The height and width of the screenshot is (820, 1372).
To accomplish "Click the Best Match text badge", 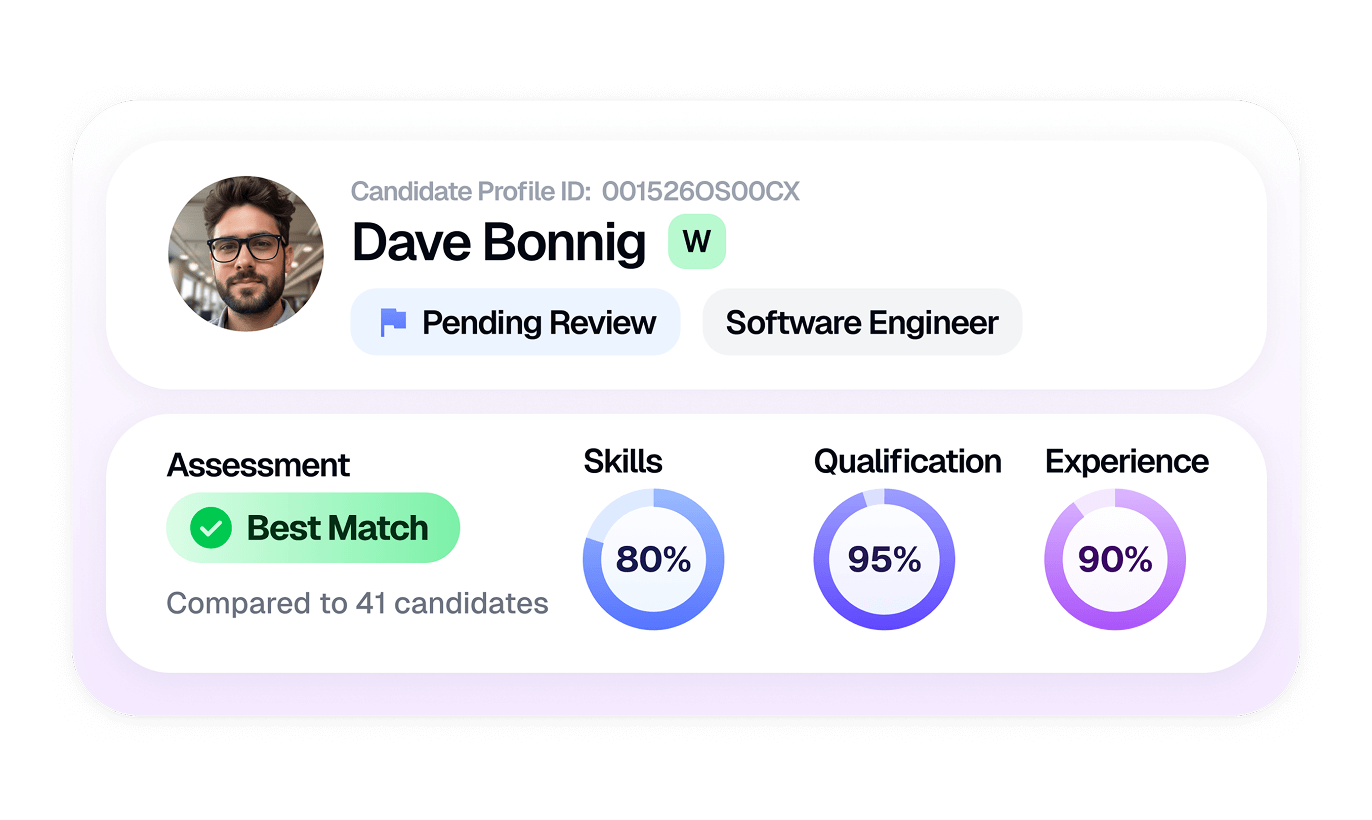I will point(337,528).
